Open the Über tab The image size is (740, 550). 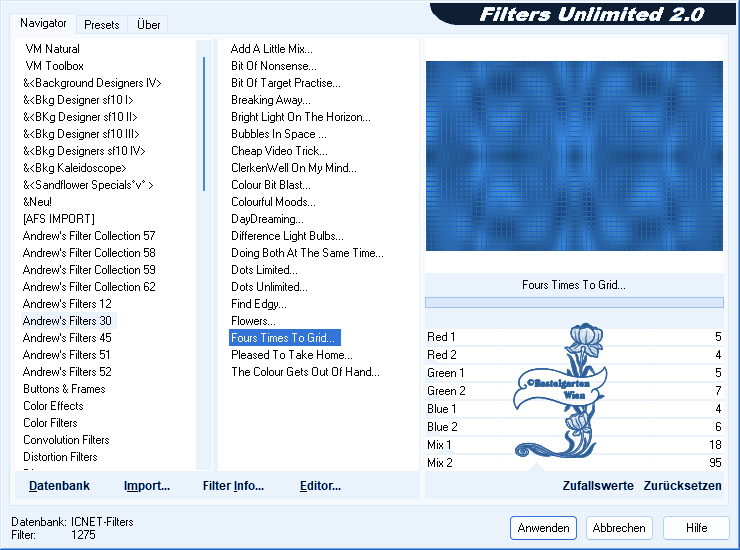tap(150, 24)
